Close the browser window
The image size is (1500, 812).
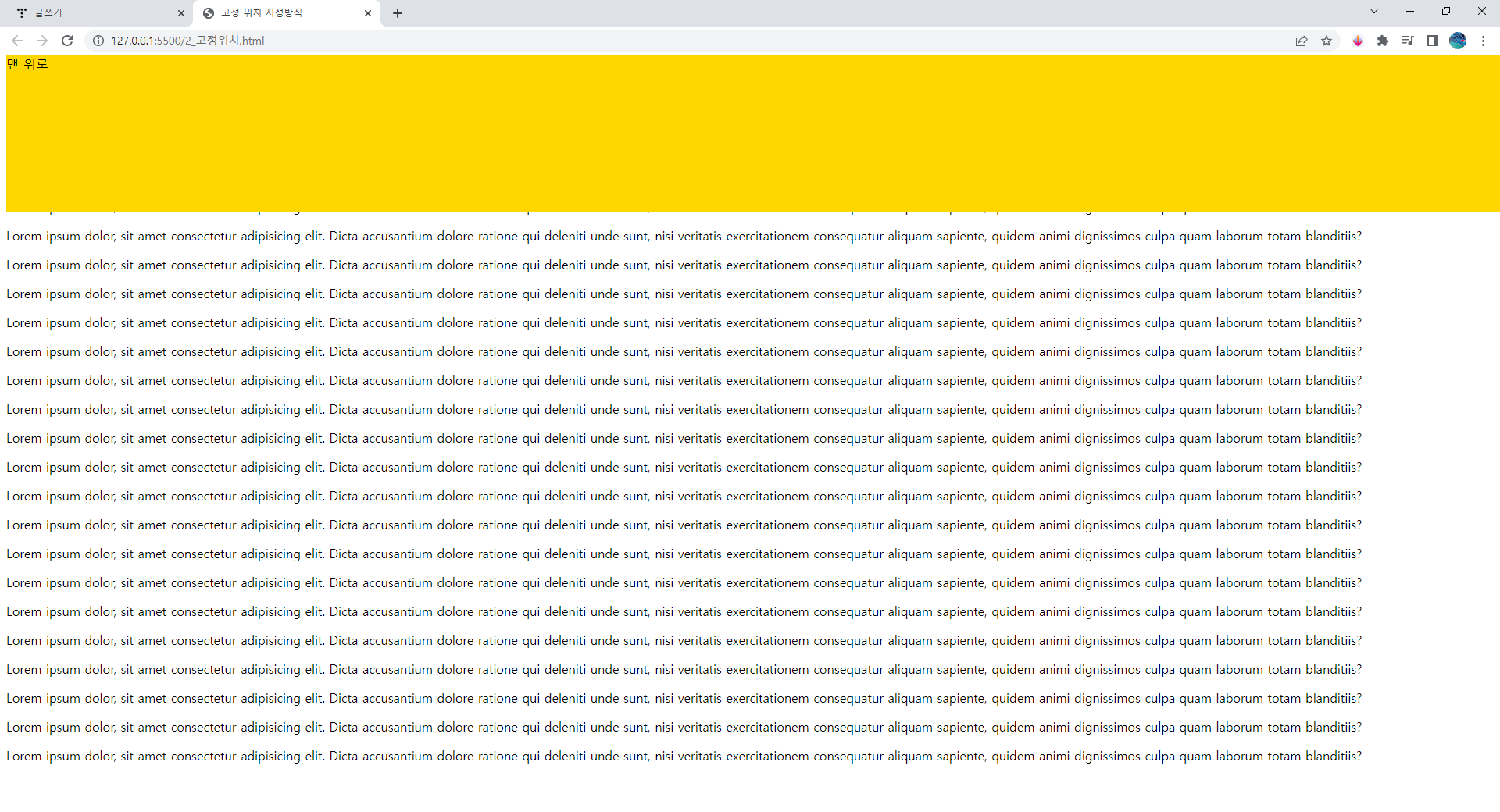pyautogui.click(x=1482, y=11)
